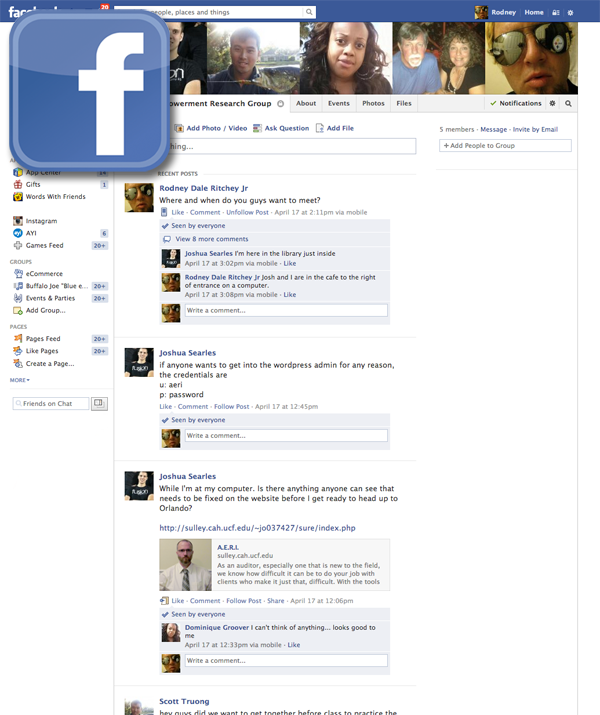Click the Friends on Chat search field
Viewport: 600px width, 715px height.
point(51,404)
